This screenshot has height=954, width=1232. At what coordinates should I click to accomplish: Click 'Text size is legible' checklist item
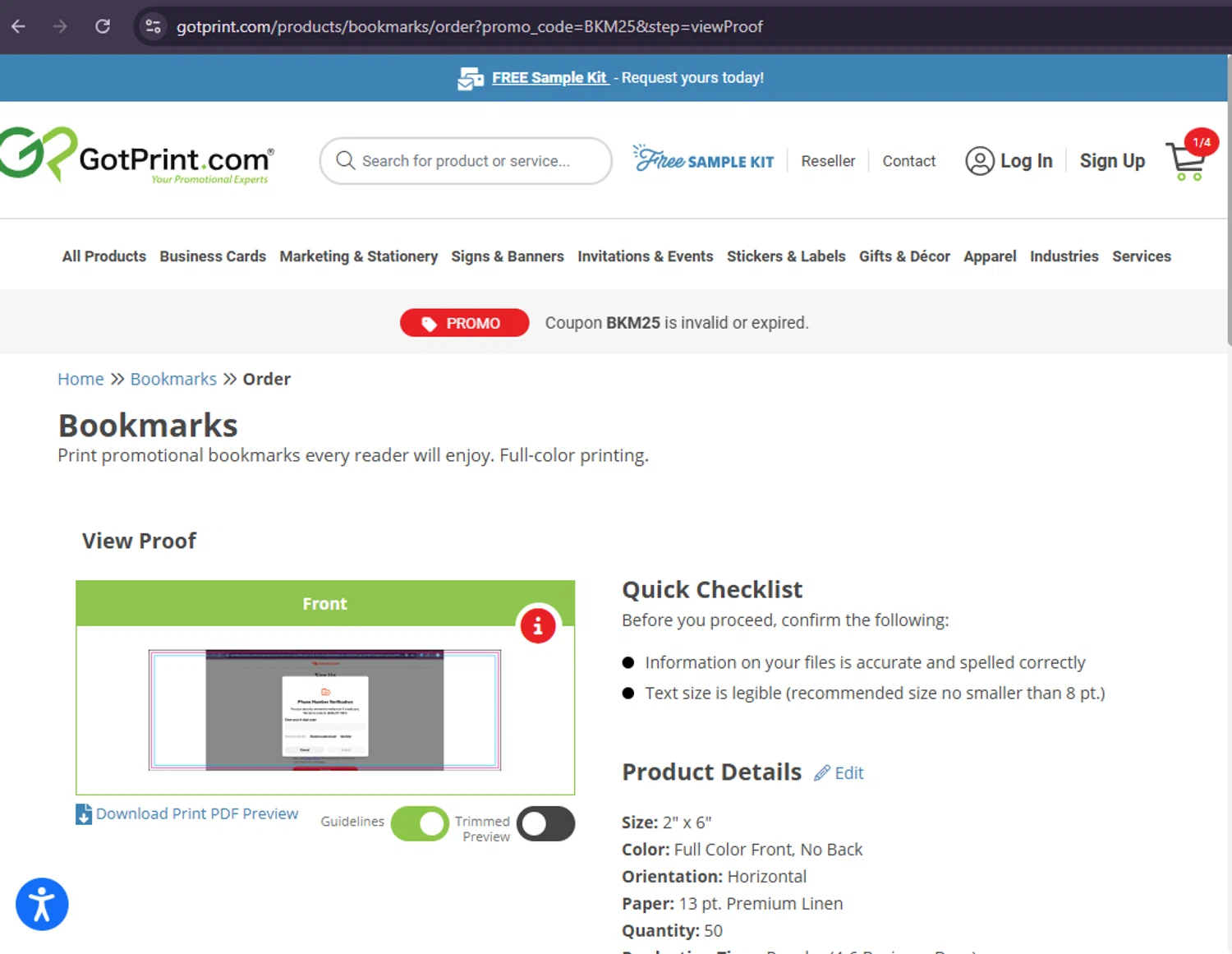click(x=875, y=693)
